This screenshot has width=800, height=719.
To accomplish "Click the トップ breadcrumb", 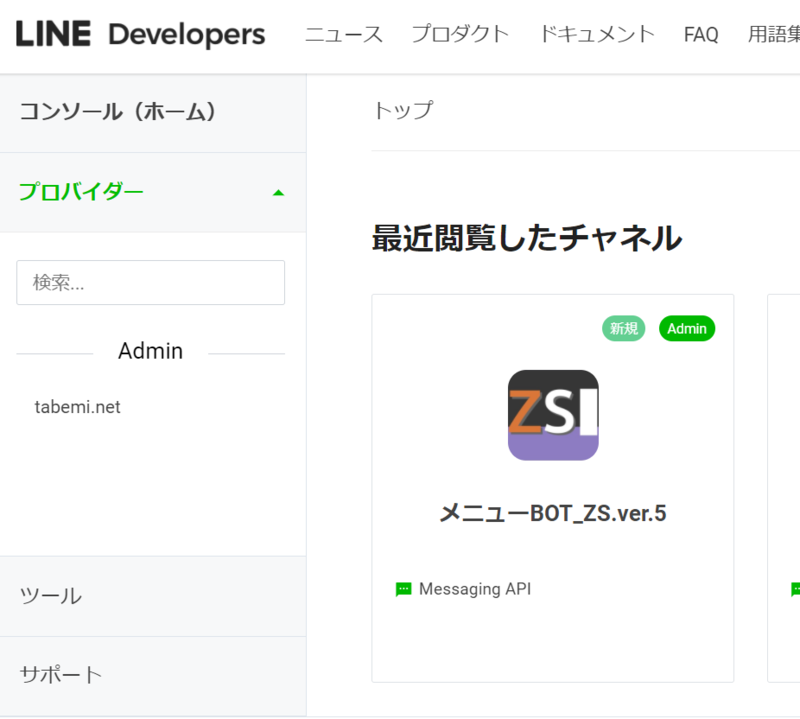I will (x=403, y=110).
